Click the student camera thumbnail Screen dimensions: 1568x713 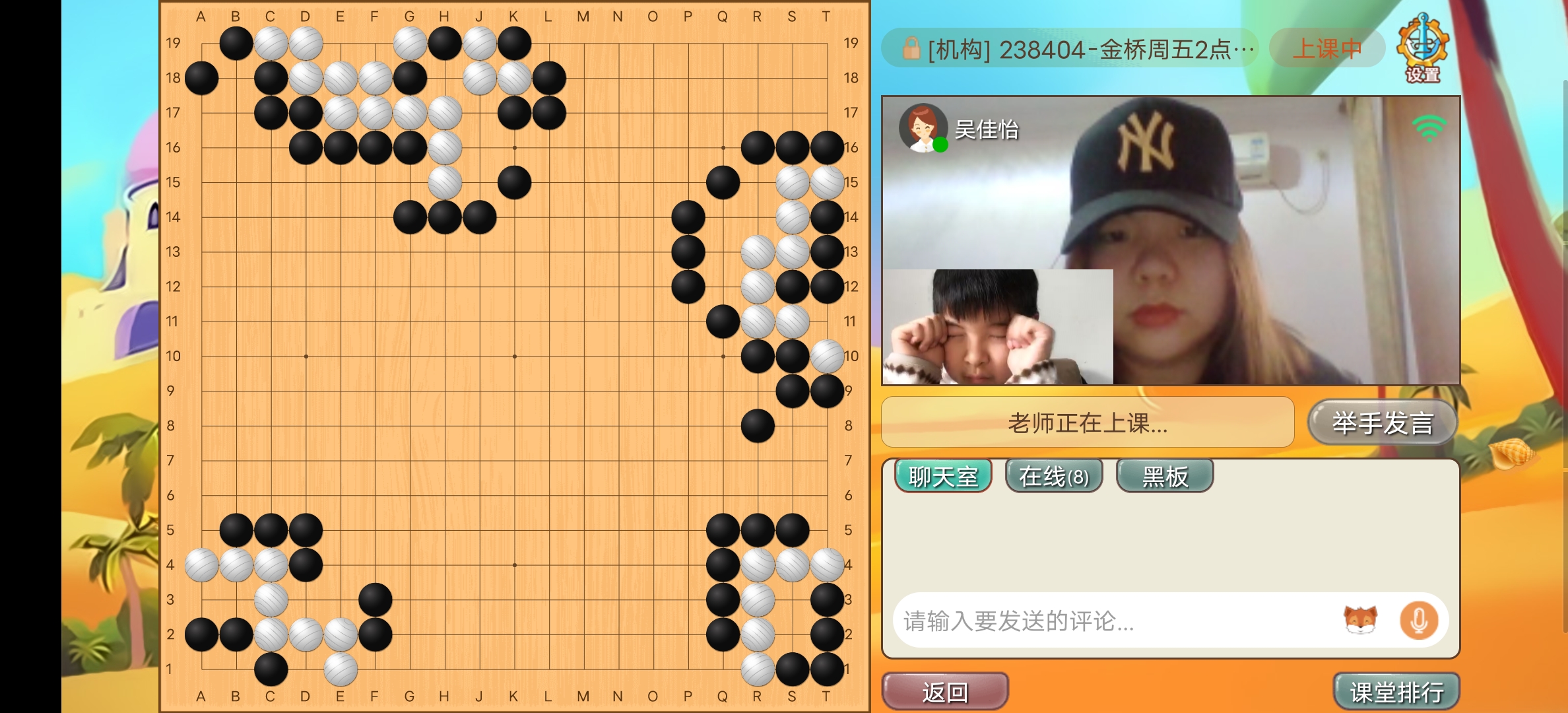point(998,327)
